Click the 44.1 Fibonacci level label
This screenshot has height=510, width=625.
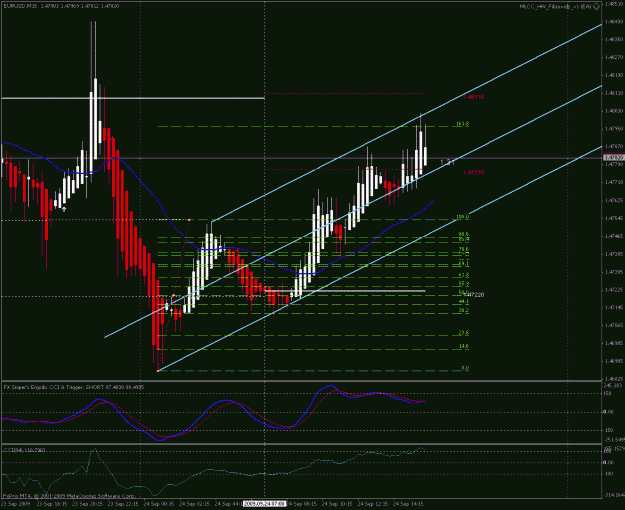pyautogui.click(x=464, y=302)
